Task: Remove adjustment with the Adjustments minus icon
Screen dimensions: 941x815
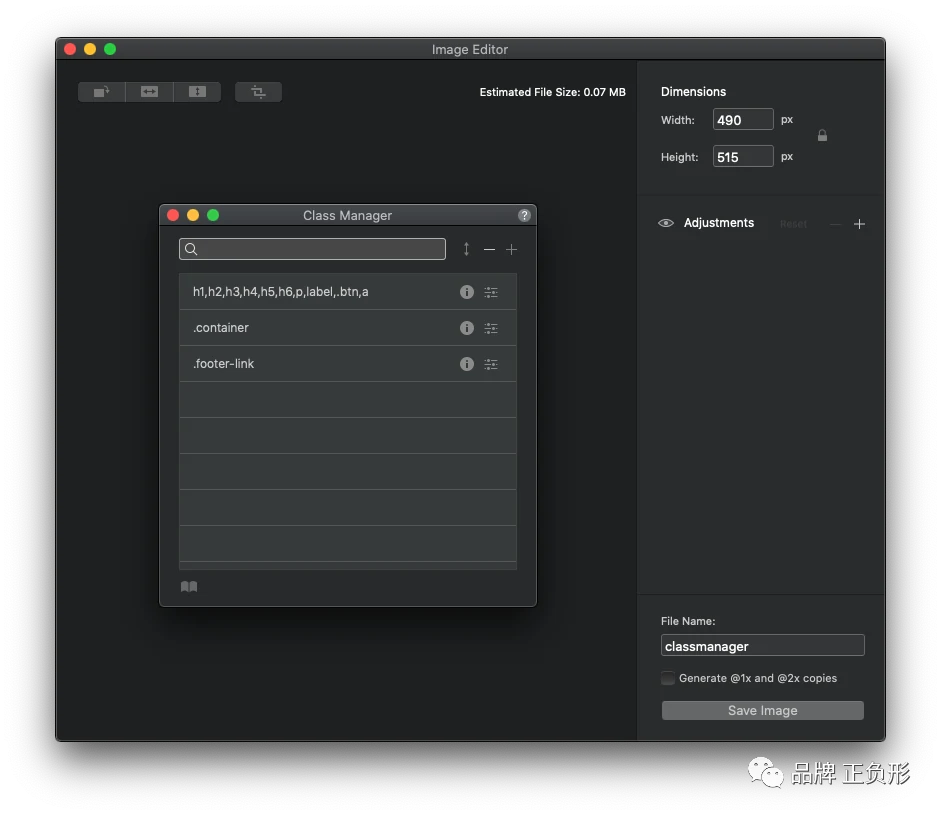Action: click(835, 224)
